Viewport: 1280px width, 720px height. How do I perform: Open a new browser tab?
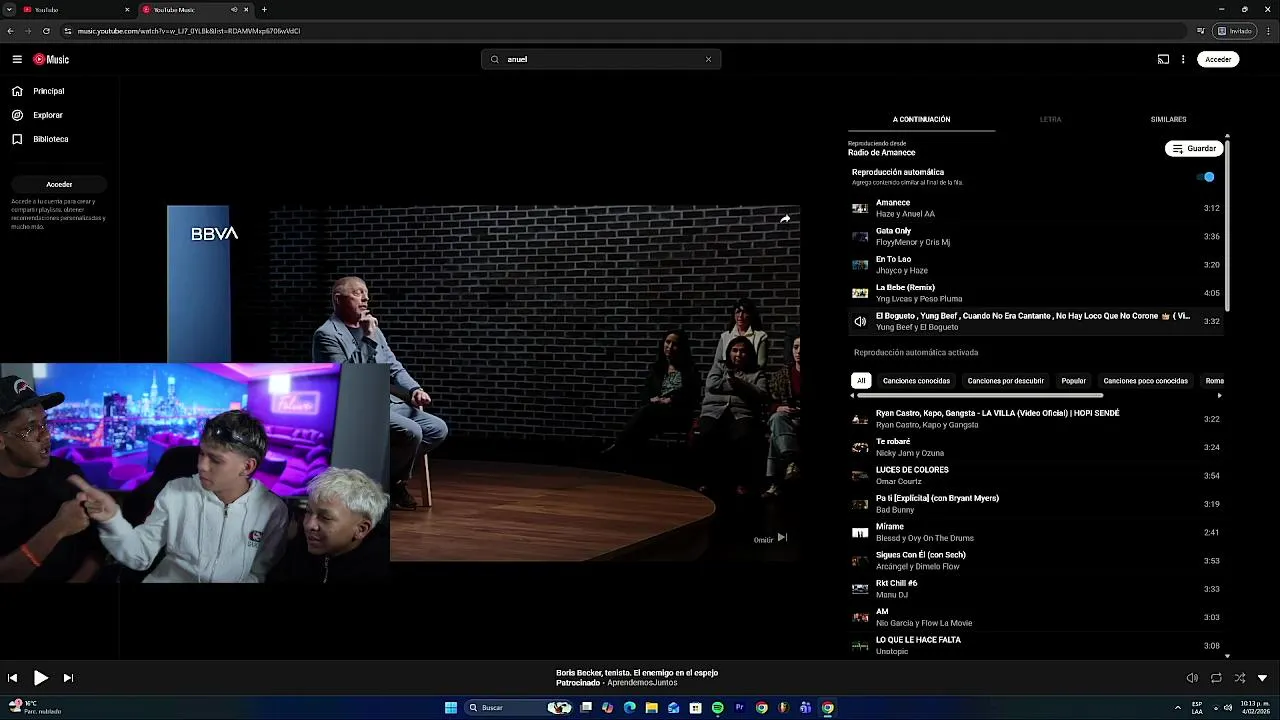click(264, 9)
